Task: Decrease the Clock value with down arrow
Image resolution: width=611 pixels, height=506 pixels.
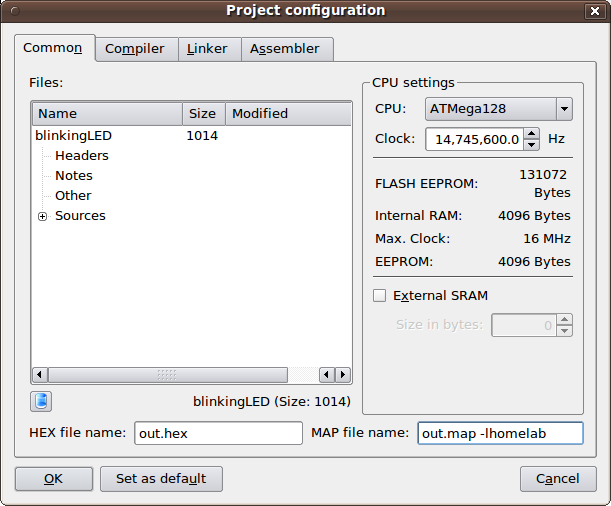Action: tap(532, 144)
